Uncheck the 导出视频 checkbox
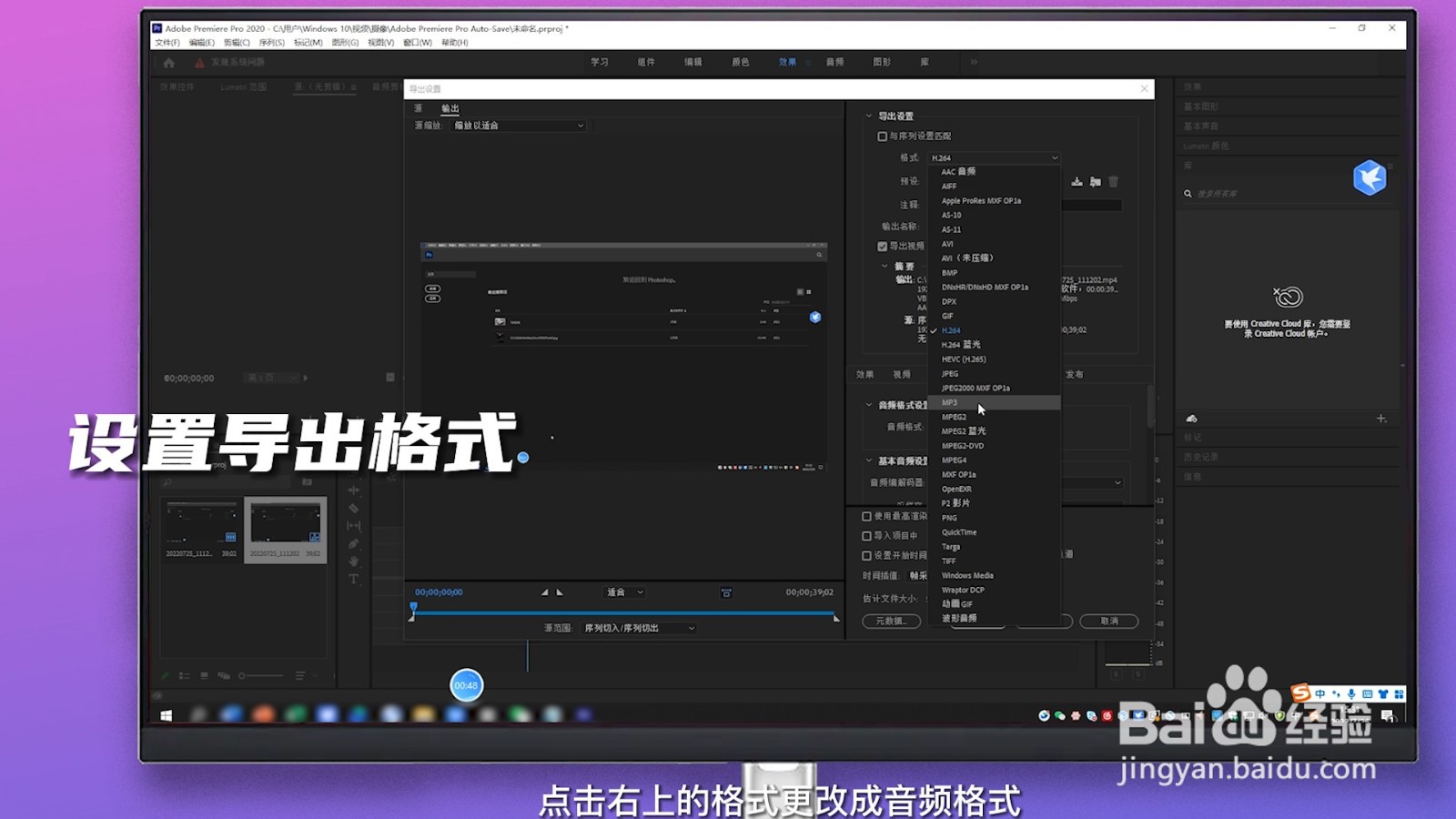Viewport: 1456px width, 819px height. tap(881, 246)
